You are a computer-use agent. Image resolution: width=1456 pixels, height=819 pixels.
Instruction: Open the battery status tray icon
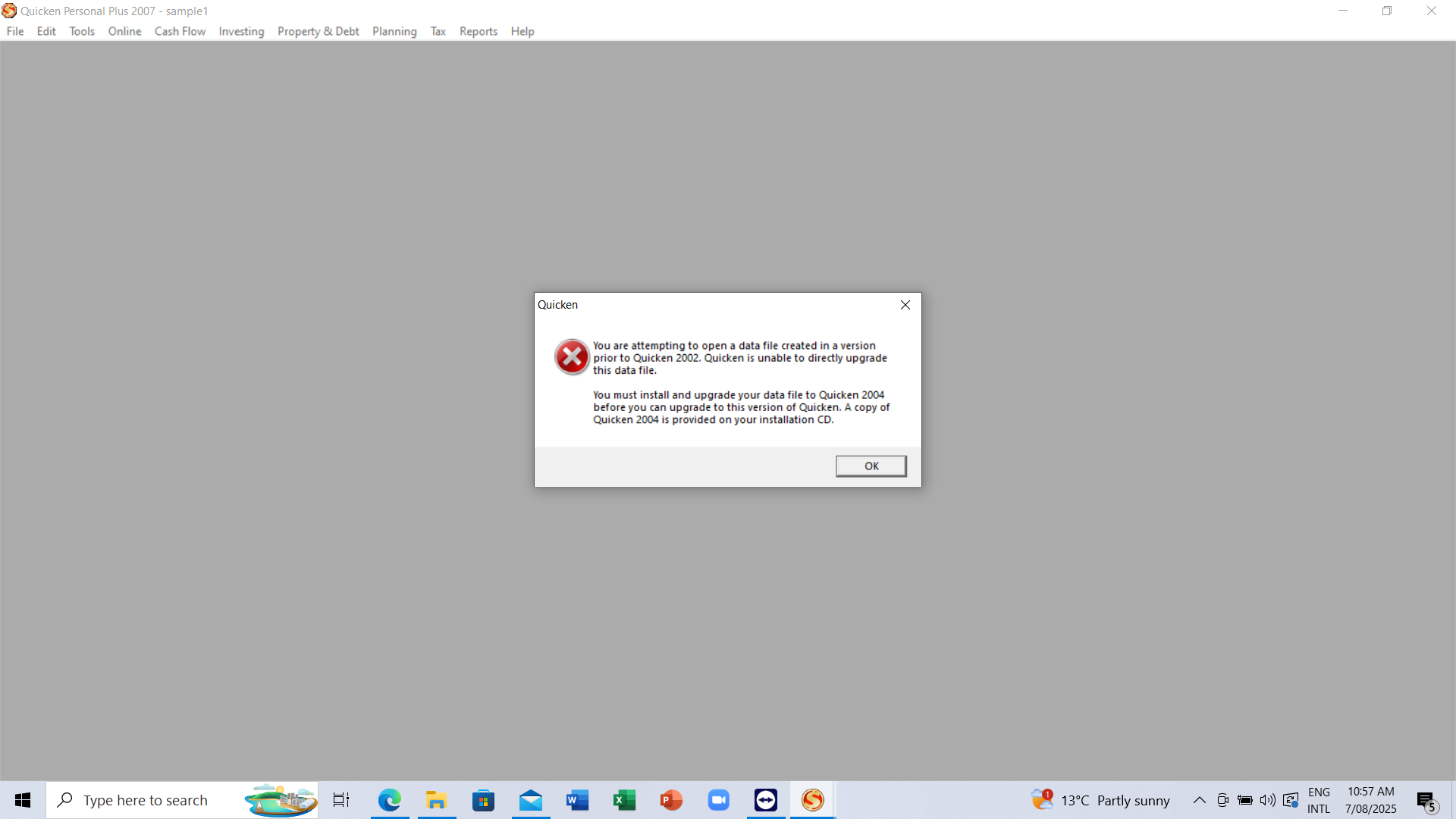pos(1245,800)
